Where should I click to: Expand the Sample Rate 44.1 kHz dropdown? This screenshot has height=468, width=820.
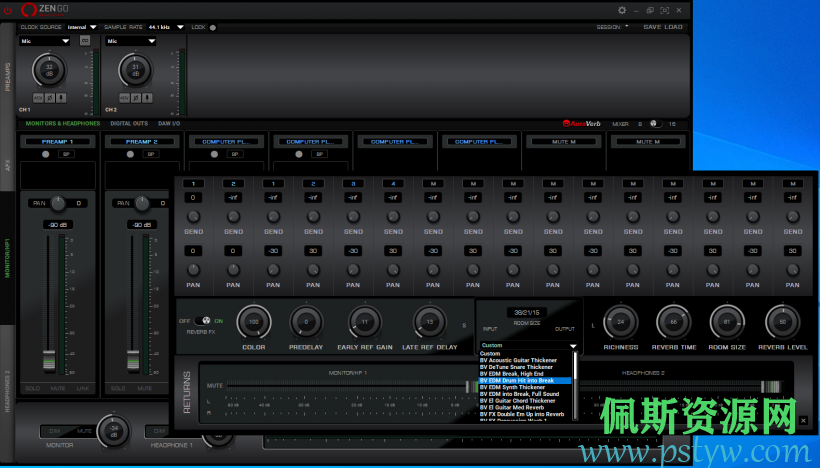pos(166,27)
